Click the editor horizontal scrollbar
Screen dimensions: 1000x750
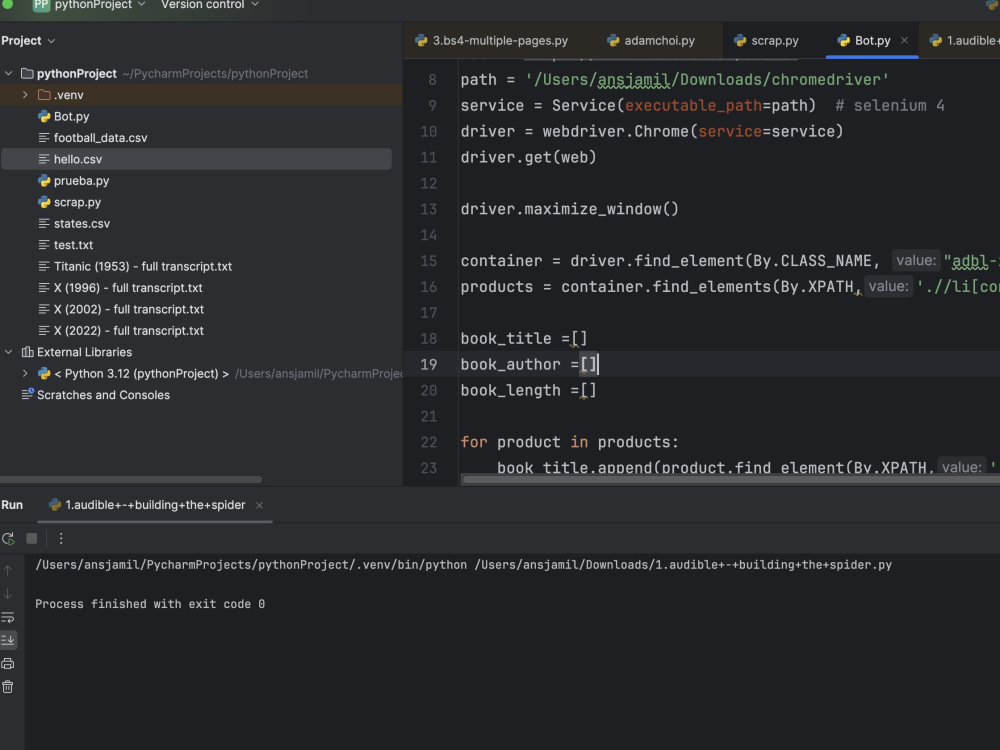[730, 479]
